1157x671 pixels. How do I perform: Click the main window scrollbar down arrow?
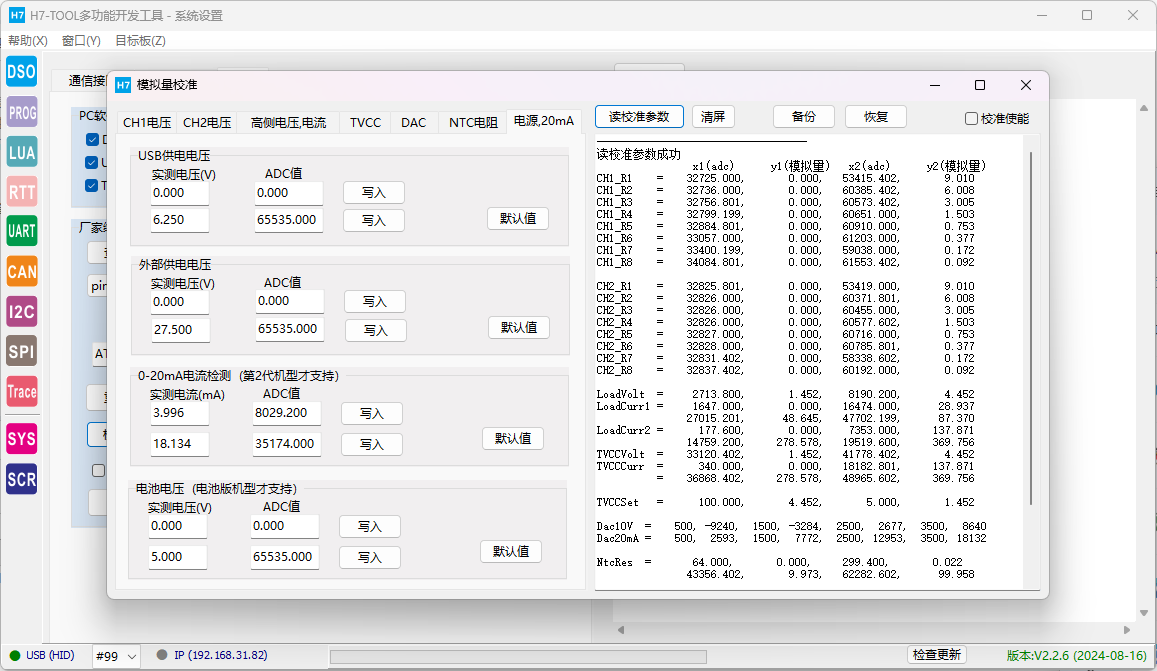[x=1144, y=613]
